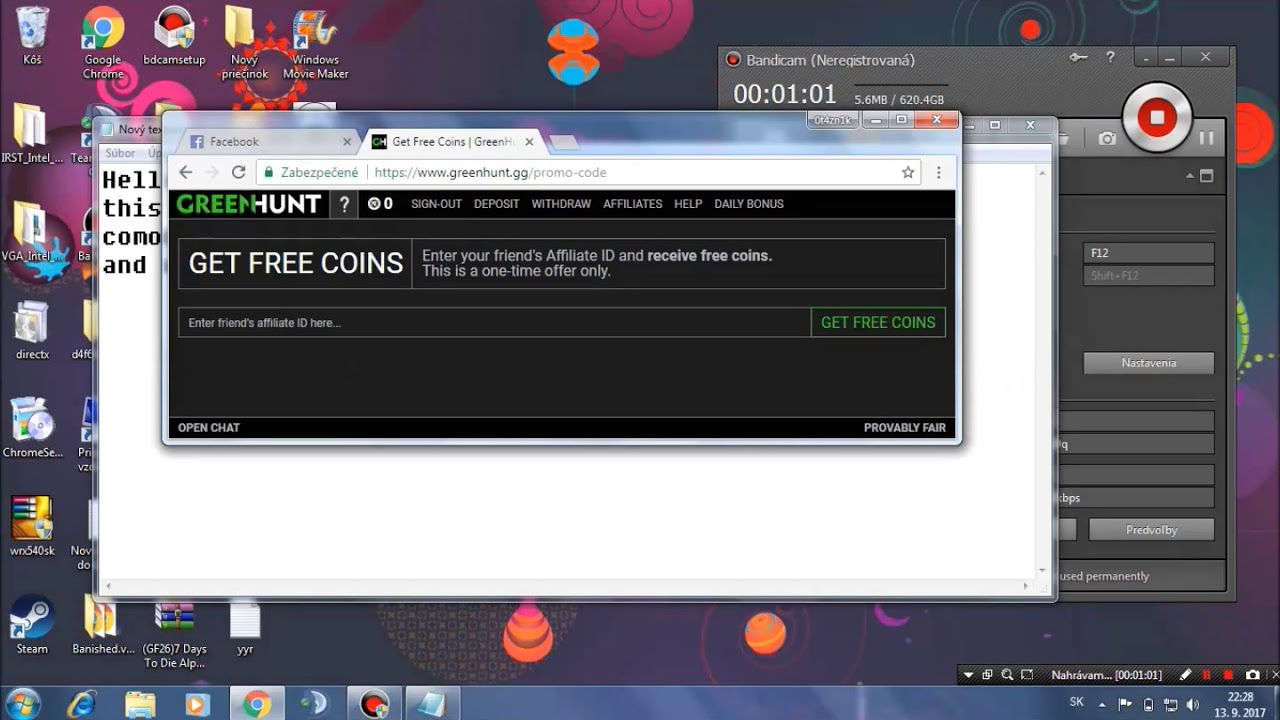The width and height of the screenshot is (1280, 720).
Task: Click the GreenHunt question mark button
Action: (x=344, y=204)
